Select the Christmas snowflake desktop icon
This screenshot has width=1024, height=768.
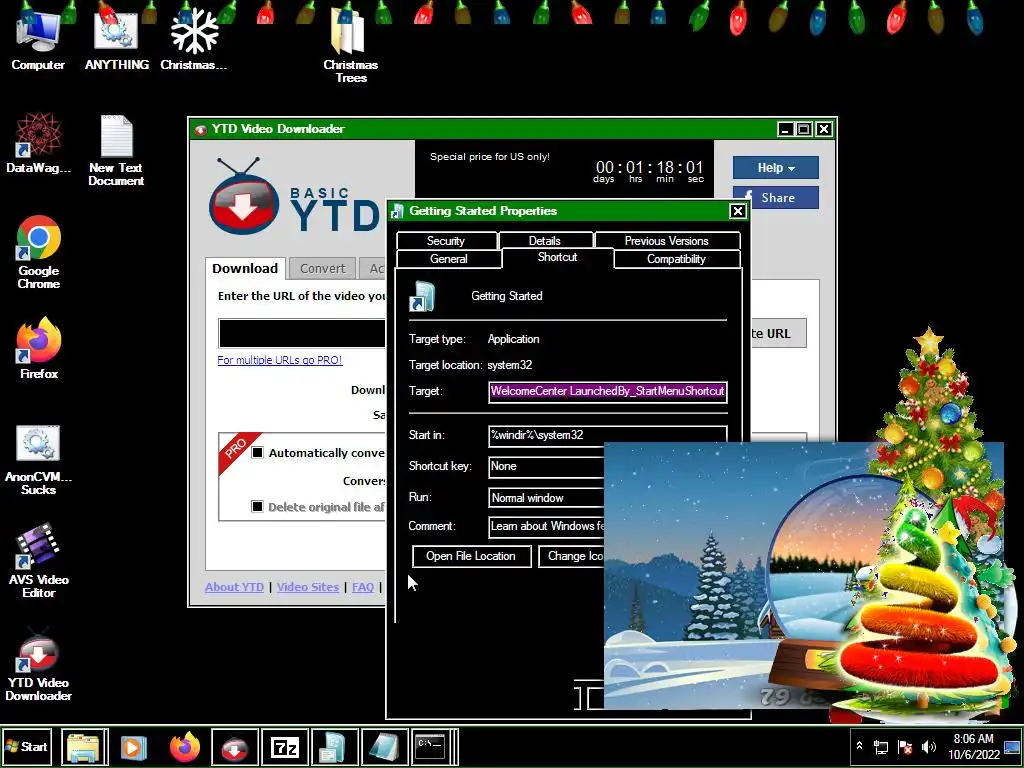(x=194, y=40)
